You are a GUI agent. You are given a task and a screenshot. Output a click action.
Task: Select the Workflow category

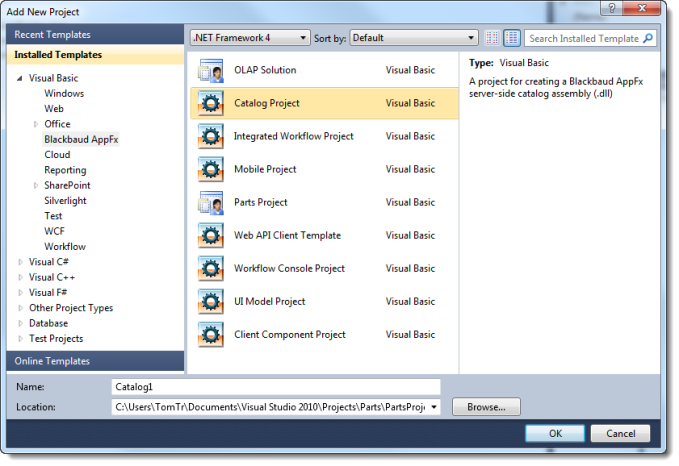65,246
